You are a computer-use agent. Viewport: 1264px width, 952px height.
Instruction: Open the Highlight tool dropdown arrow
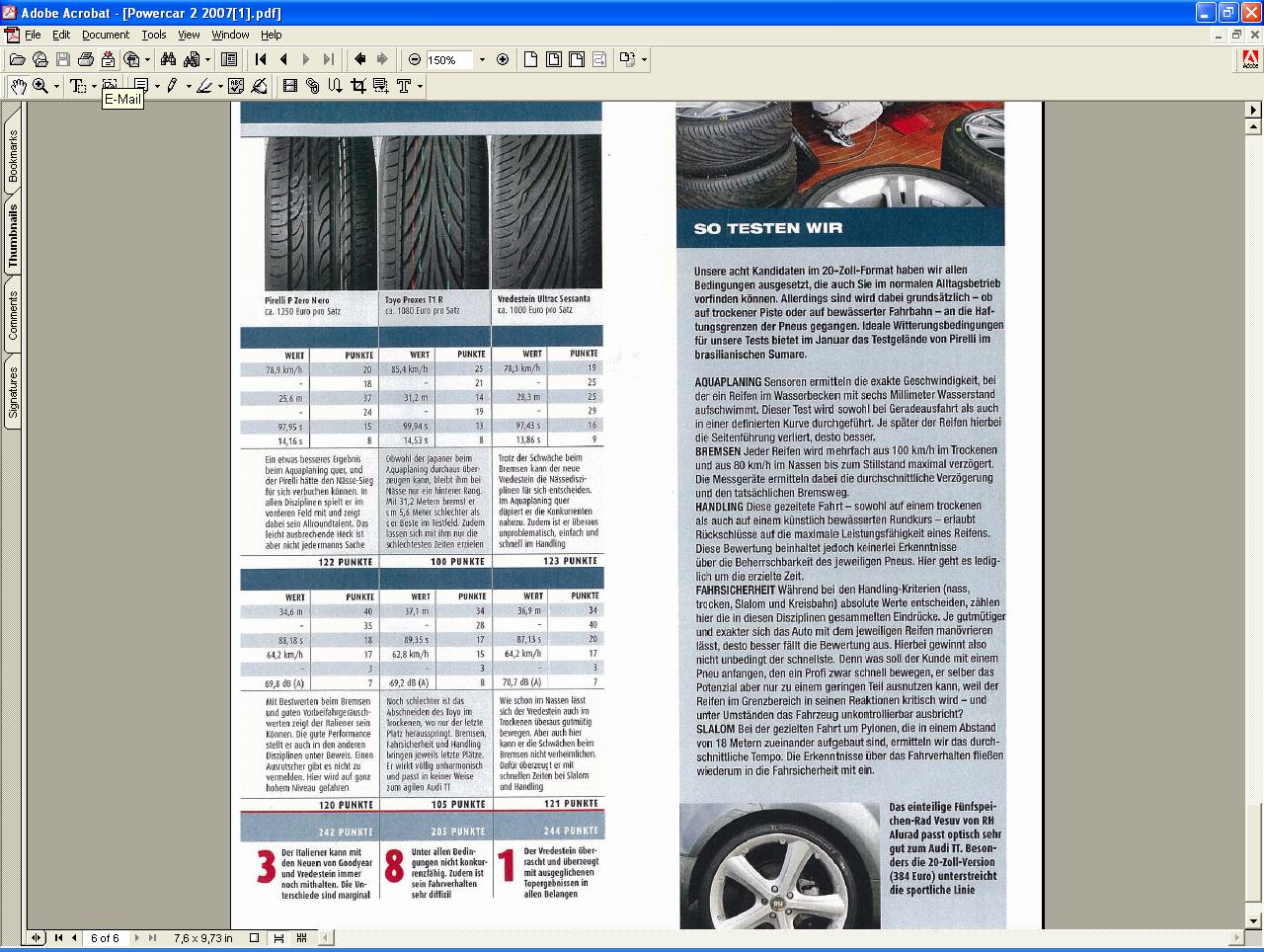[x=219, y=86]
